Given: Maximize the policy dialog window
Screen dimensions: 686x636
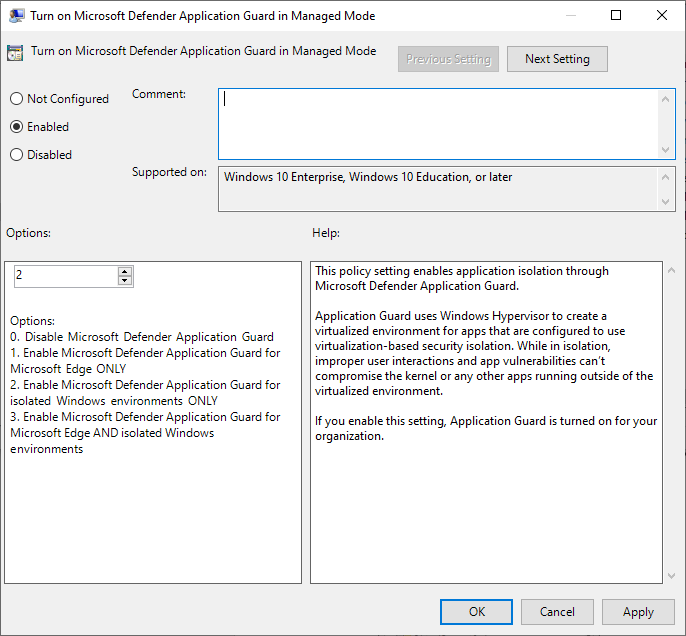Looking at the screenshot, I should 616,15.
